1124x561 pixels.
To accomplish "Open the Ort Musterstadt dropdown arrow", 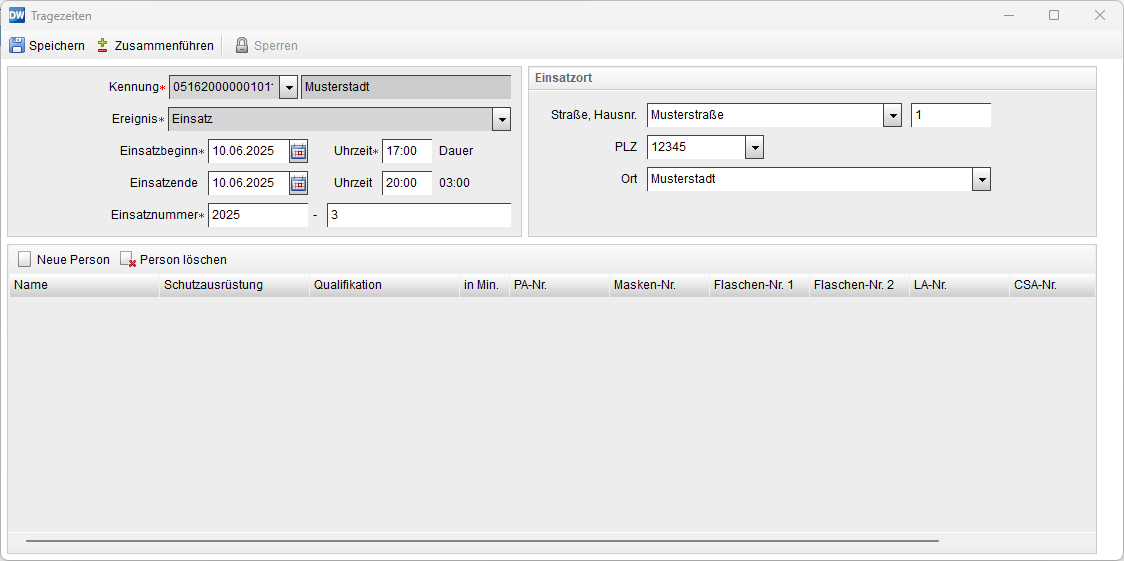I will coord(981,179).
